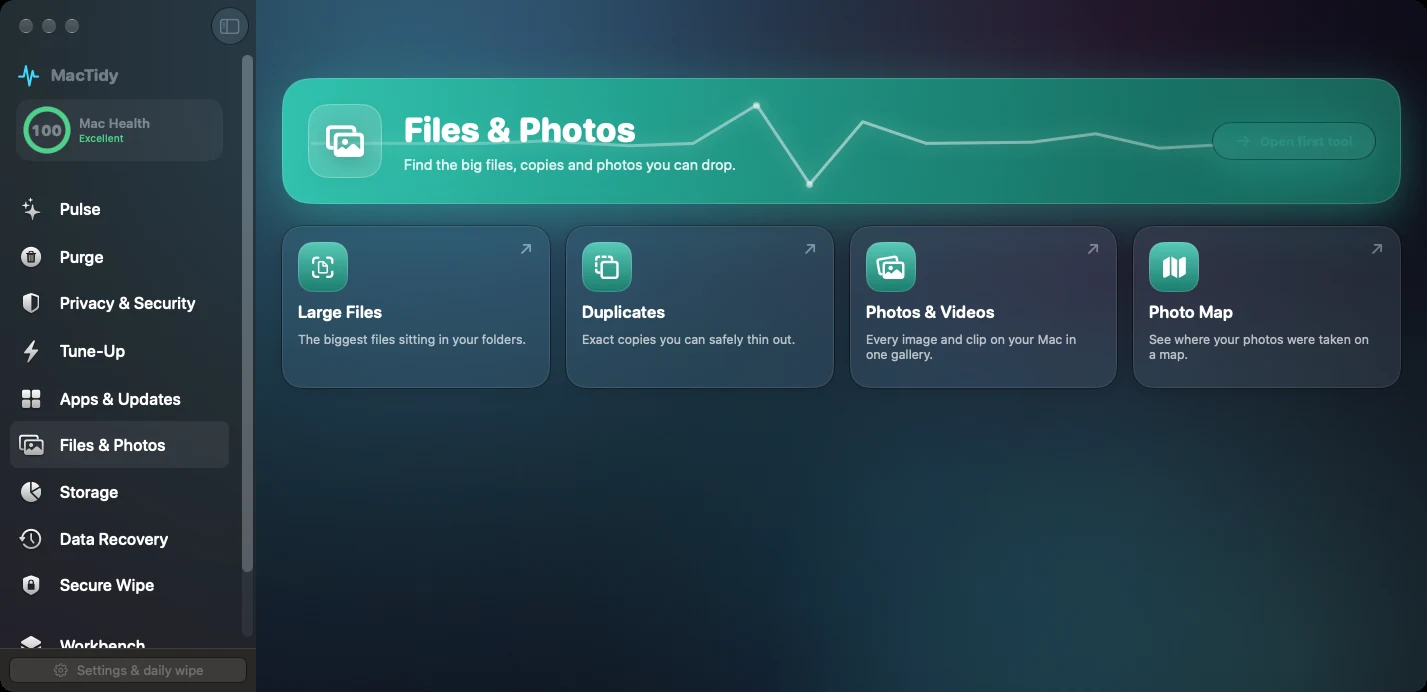Click the Data Recovery clock icon
Viewport: 1427px width, 692px height.
click(31, 539)
